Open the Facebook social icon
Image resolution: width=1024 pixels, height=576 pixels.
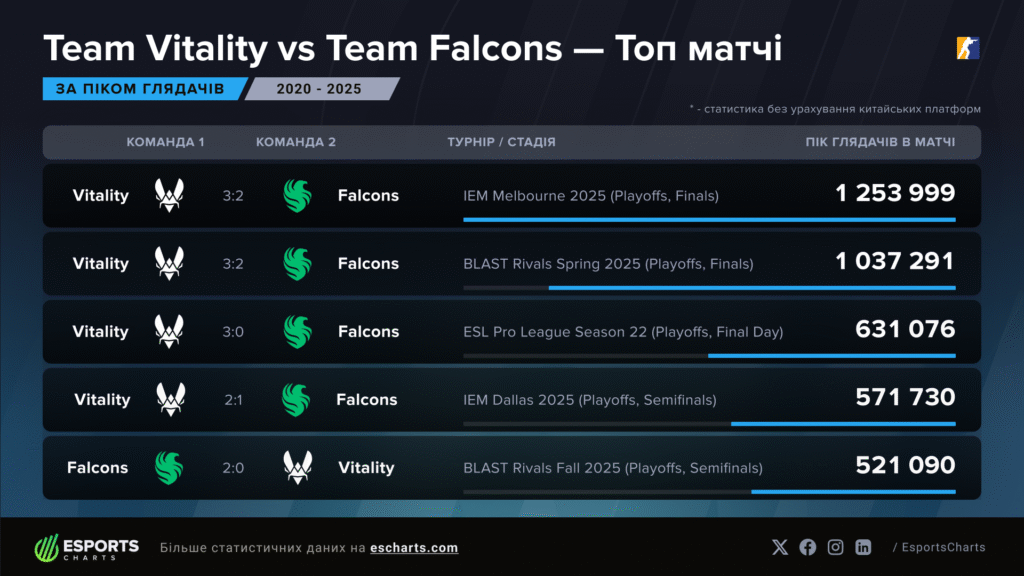[808, 547]
